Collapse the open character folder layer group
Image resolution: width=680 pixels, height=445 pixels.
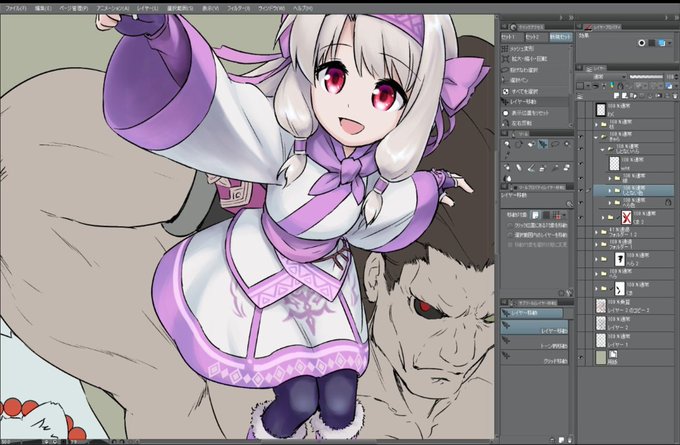point(597,137)
